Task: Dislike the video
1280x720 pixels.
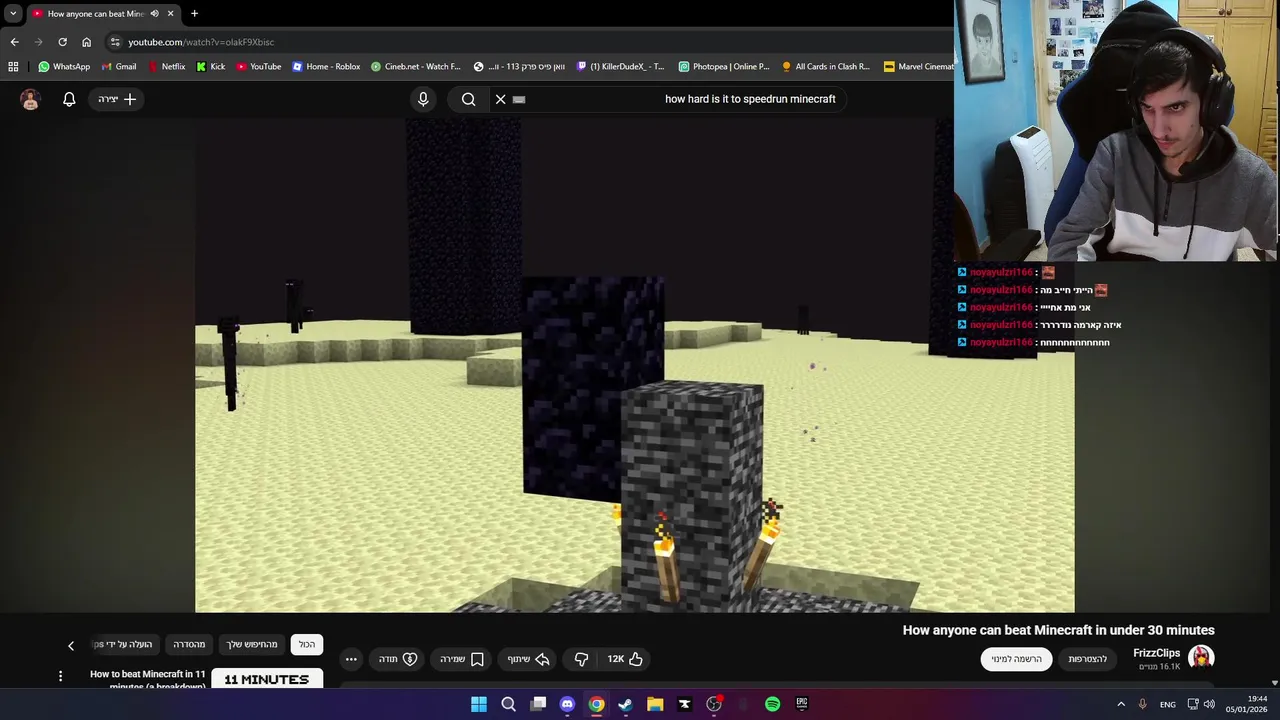Action: pyautogui.click(x=581, y=659)
